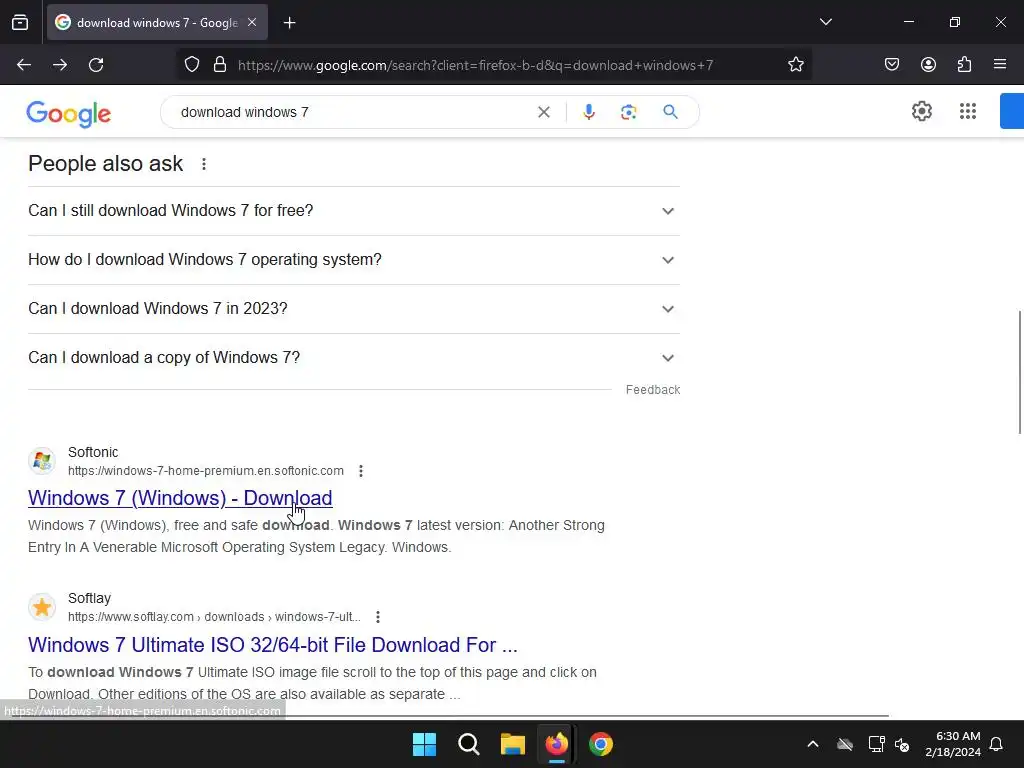Open more options for Softlay result

[x=378, y=617]
